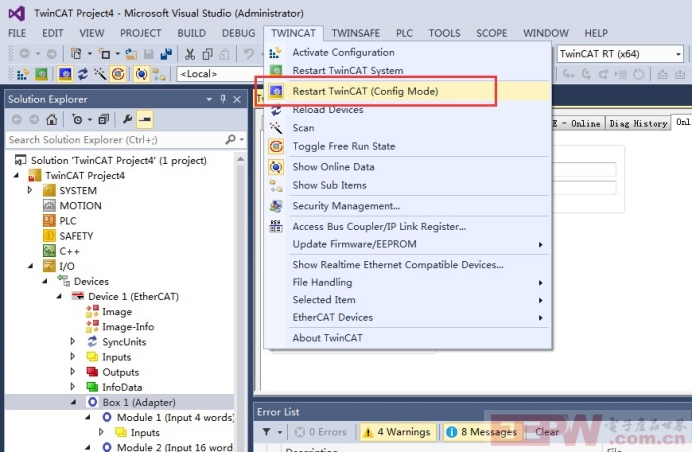692x452 pixels.
Task: Click Activate Configuration toolbar icon
Action: [23, 74]
